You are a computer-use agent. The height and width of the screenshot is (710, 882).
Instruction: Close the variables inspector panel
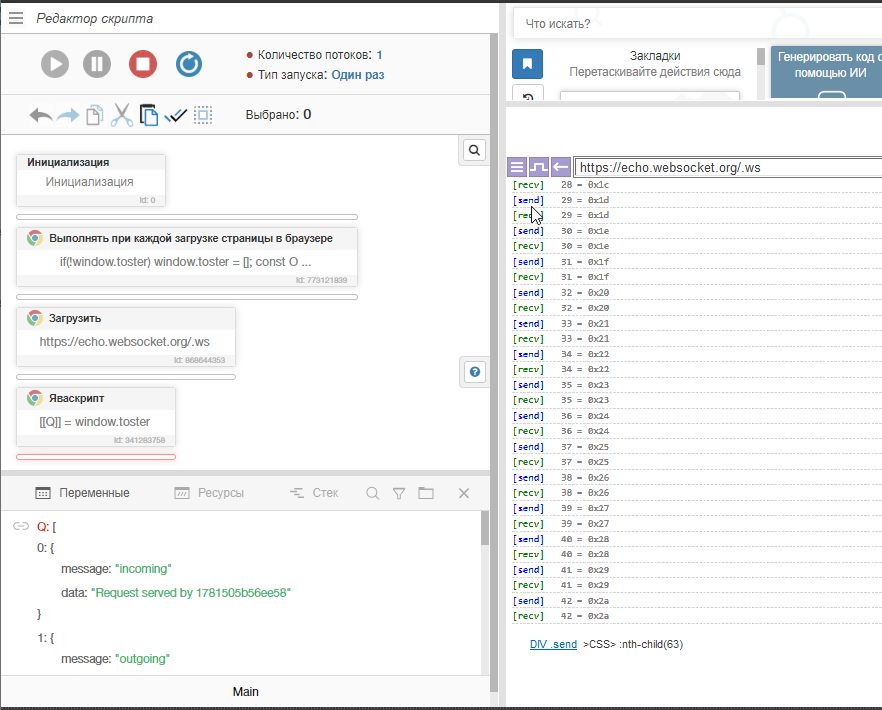coord(464,493)
